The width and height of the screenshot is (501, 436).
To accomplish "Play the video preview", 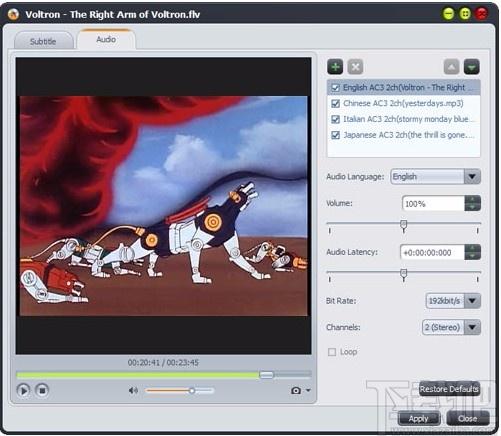I will point(23,390).
